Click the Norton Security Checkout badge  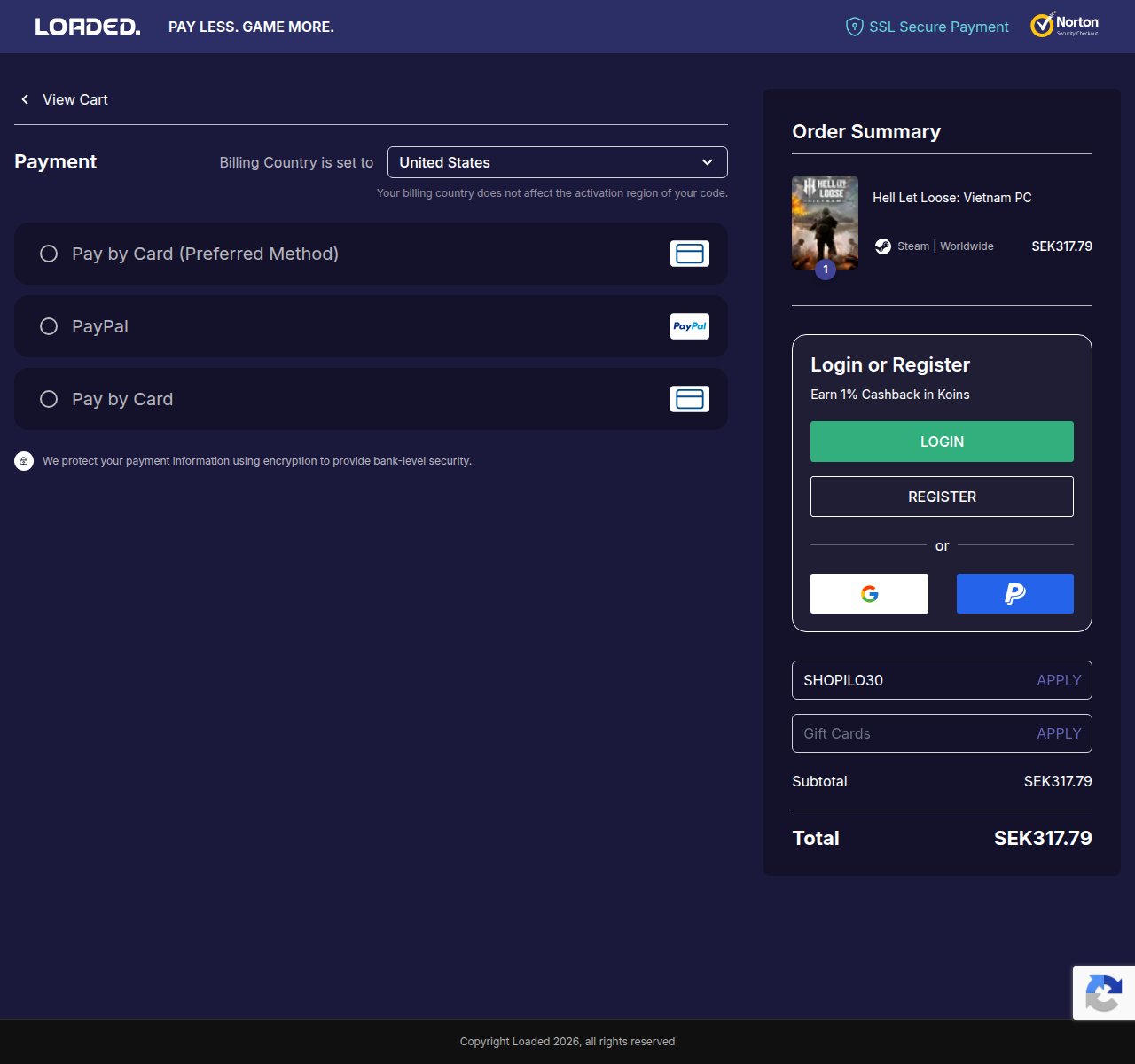[x=1065, y=26]
